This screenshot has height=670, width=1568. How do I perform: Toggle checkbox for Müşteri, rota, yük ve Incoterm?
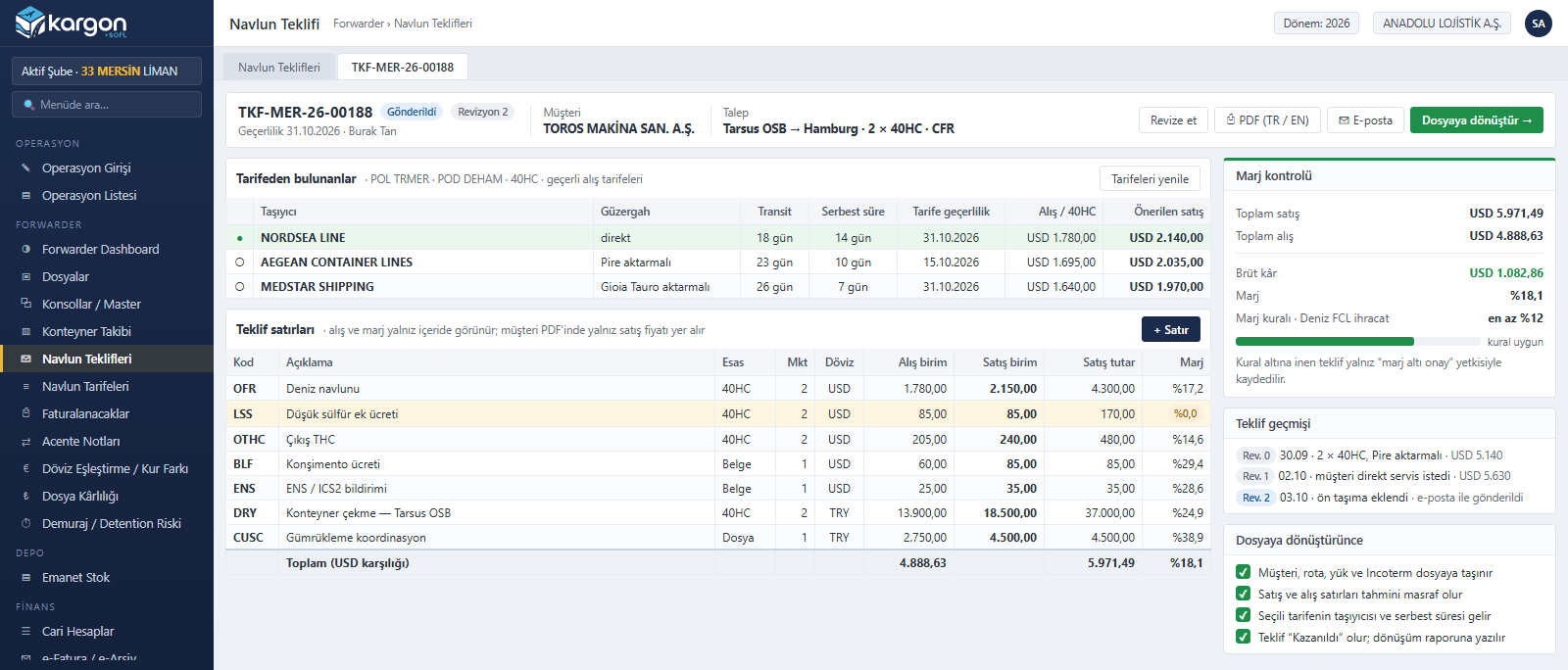pos(1243,573)
